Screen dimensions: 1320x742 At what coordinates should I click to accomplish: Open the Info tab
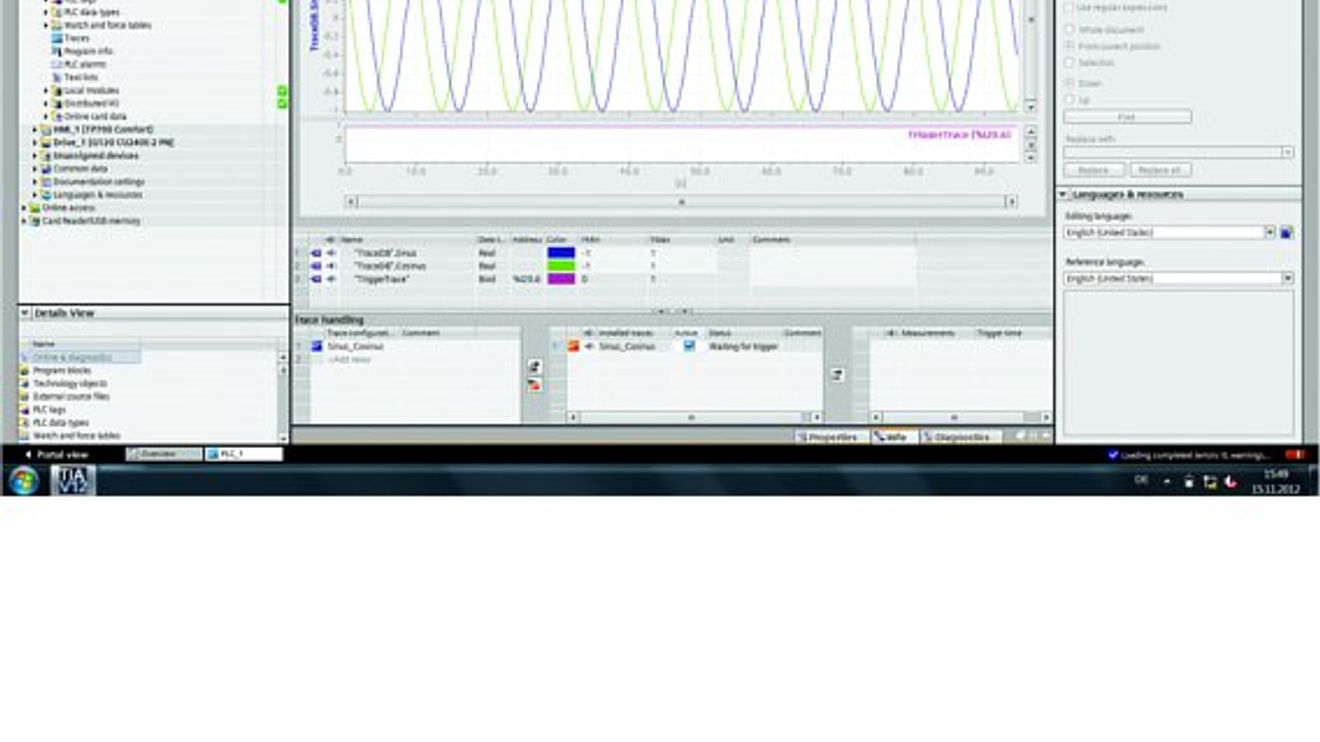(x=893, y=437)
